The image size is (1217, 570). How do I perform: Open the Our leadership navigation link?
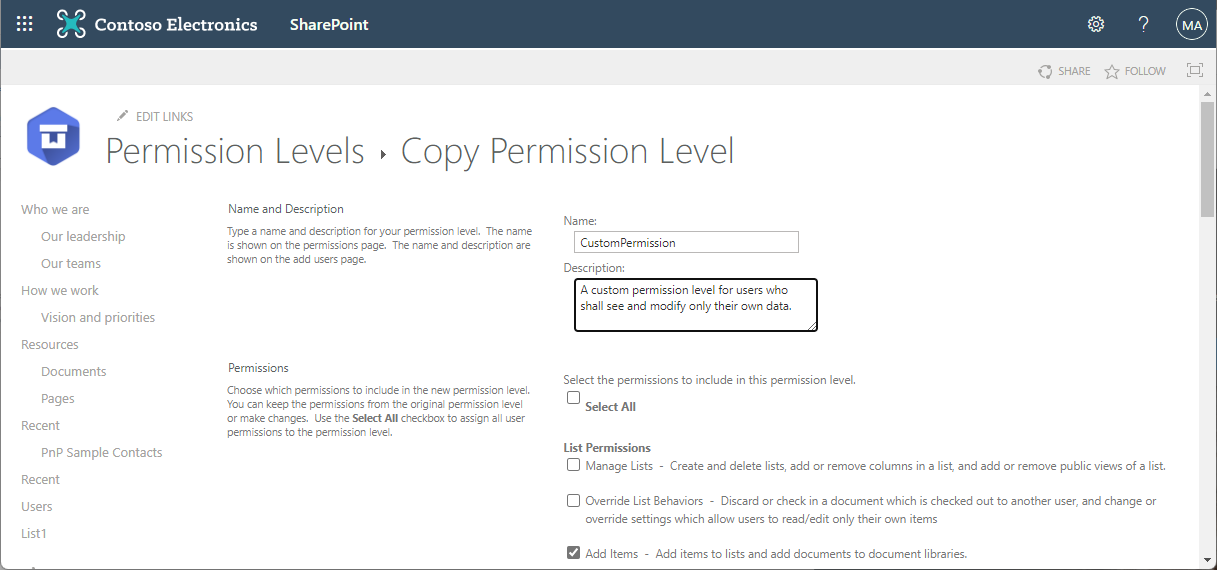point(83,237)
